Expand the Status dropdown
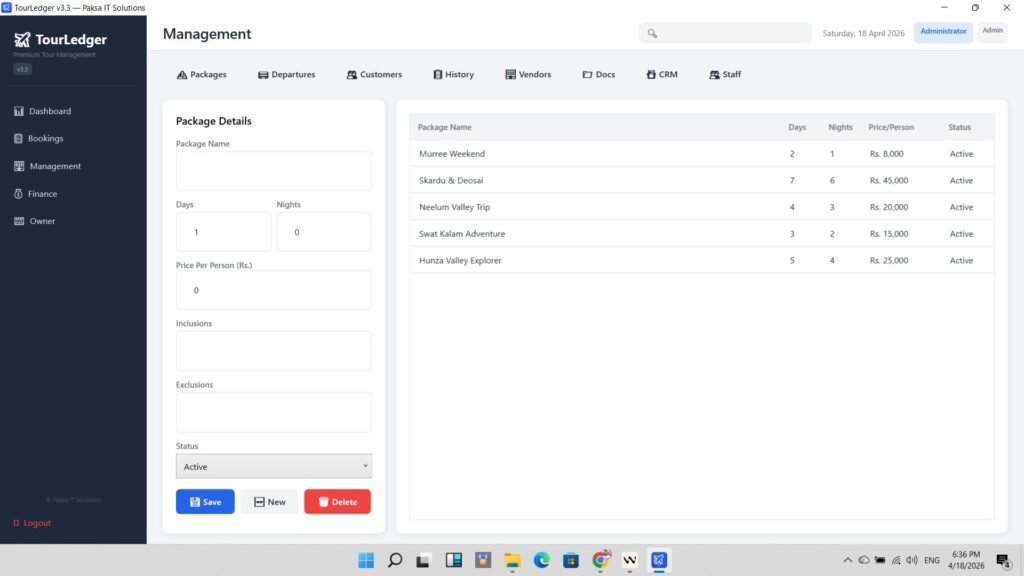Image resolution: width=1024 pixels, height=576 pixels. click(x=273, y=466)
